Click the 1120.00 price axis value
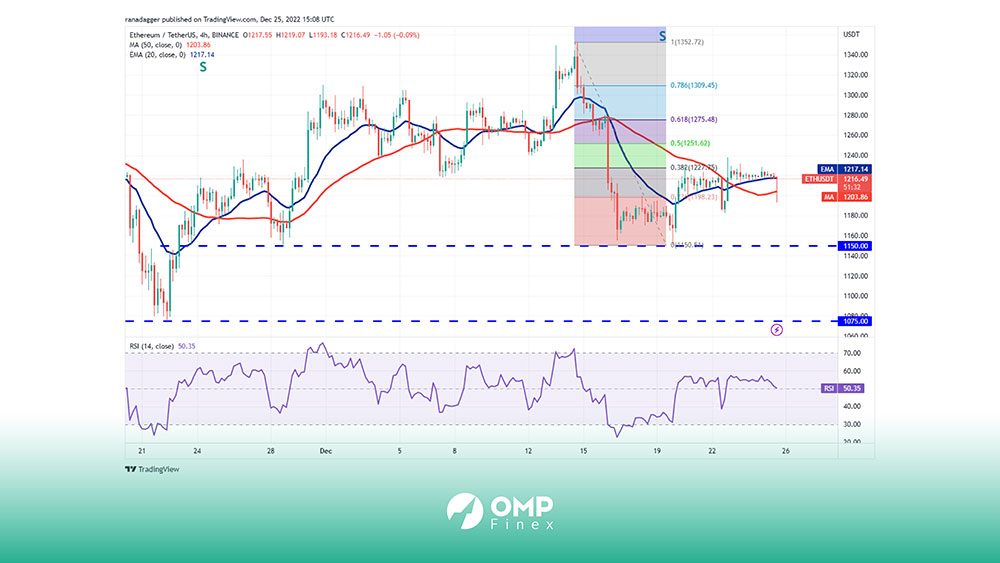1000x563 pixels. 856,276
